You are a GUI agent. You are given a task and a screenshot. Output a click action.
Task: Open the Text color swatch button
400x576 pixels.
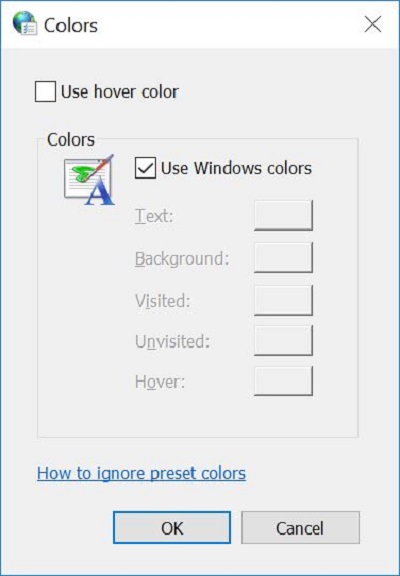point(283,216)
